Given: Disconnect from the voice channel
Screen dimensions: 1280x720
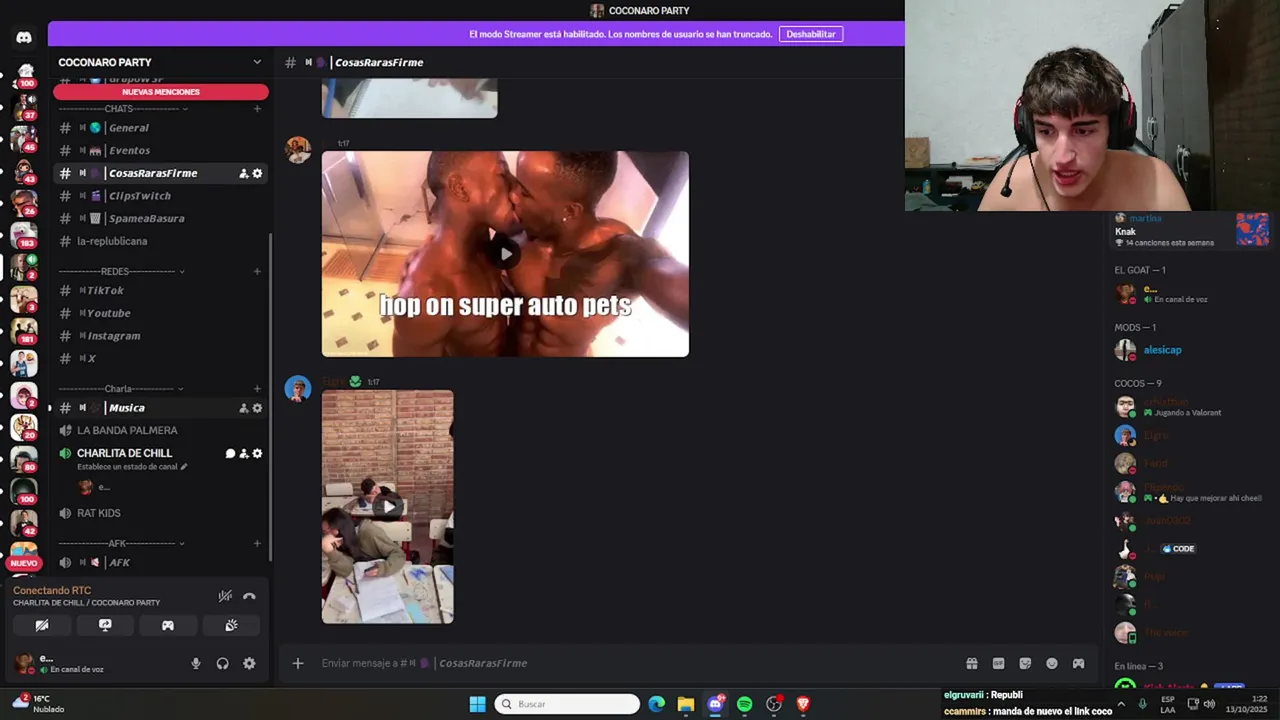Looking at the screenshot, I should pos(249,596).
